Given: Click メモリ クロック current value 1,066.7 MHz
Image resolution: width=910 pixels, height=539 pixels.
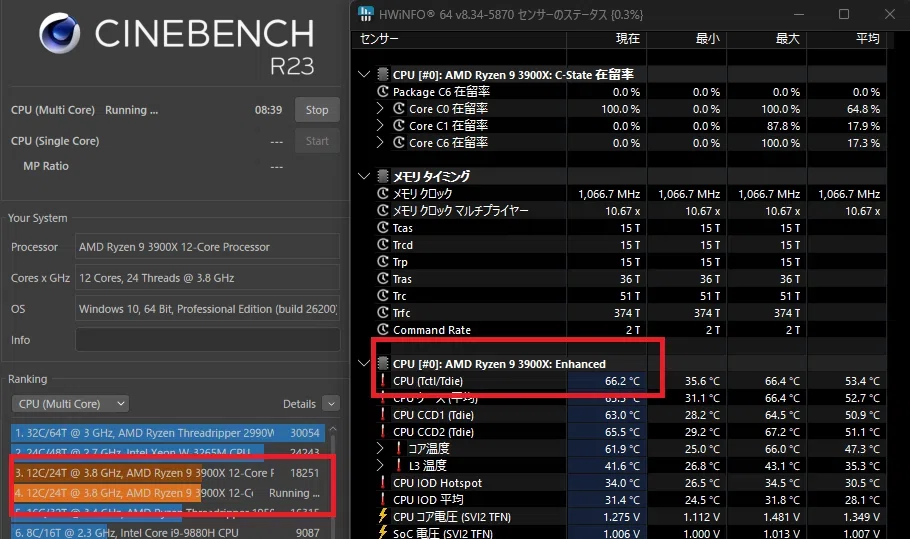Looking at the screenshot, I should pyautogui.click(x=609, y=194).
